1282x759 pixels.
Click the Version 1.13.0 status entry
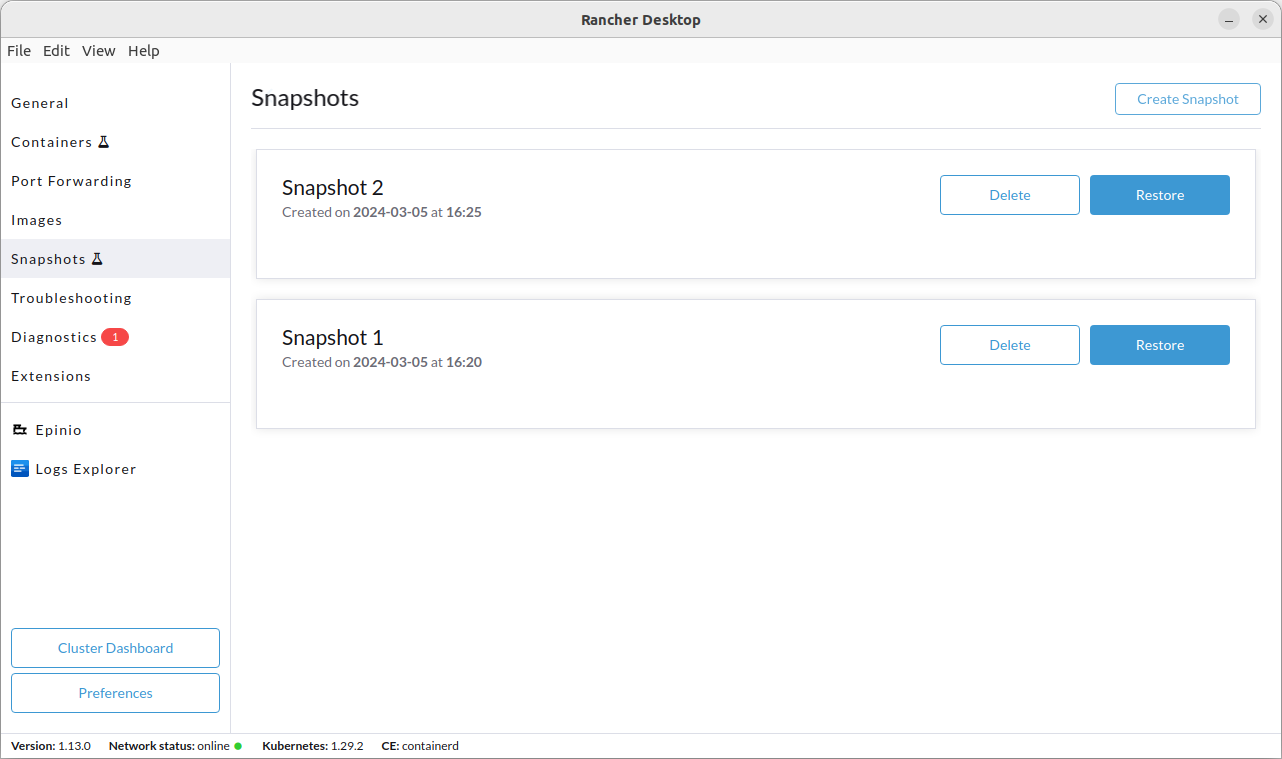pos(51,746)
